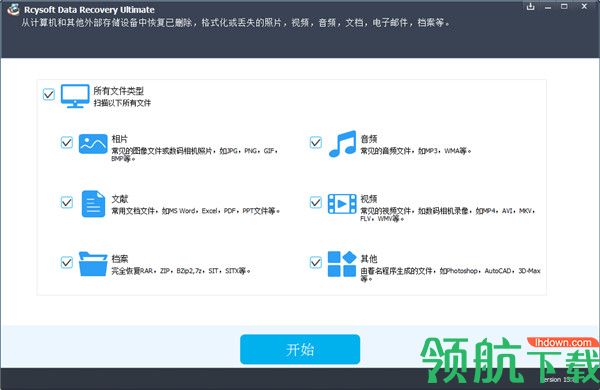
Task: Click the archive description mentioning RAR, ZIP
Action: tap(181, 271)
